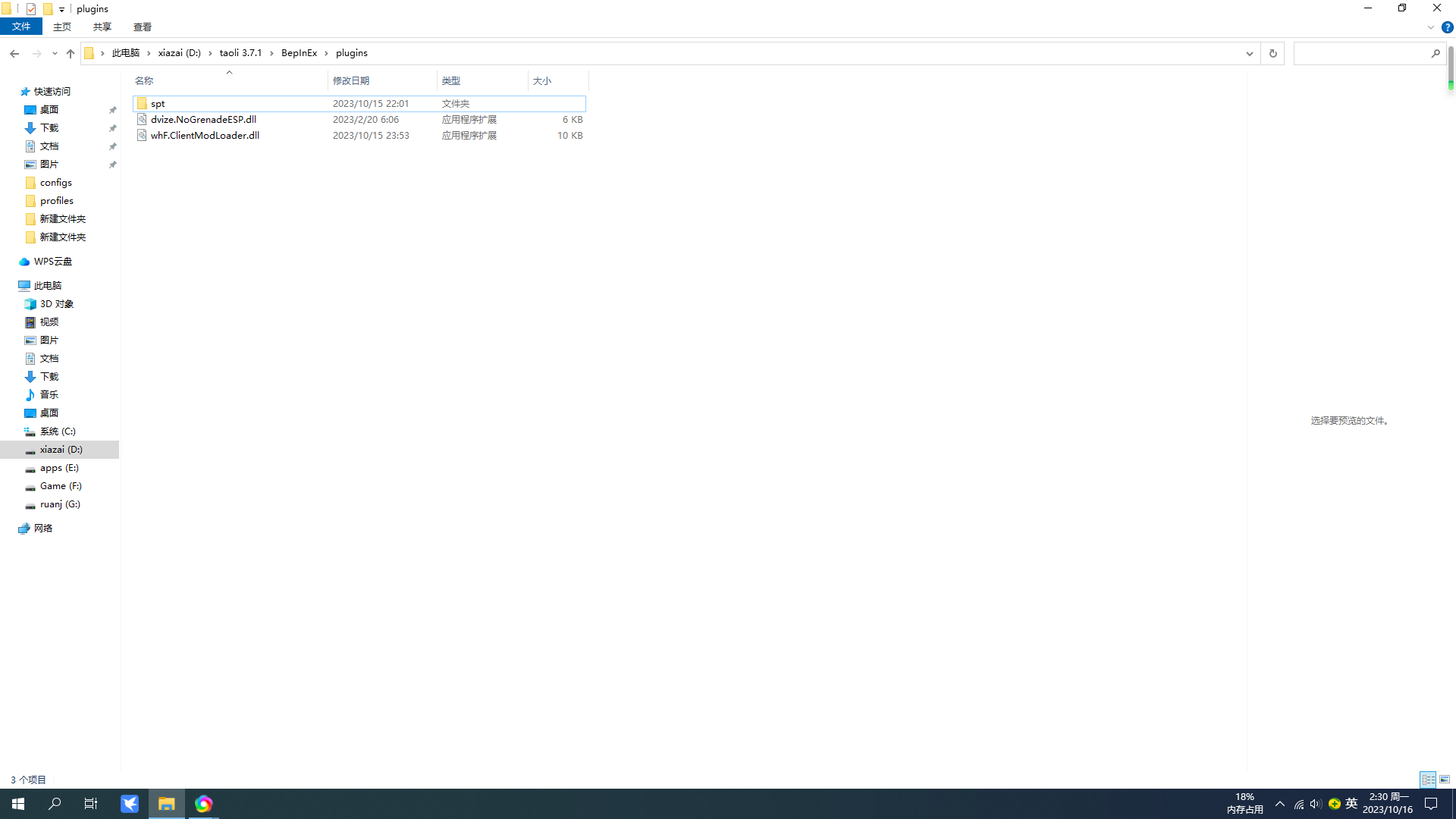
Task: Go forward with the forward arrow
Action: coord(36,53)
